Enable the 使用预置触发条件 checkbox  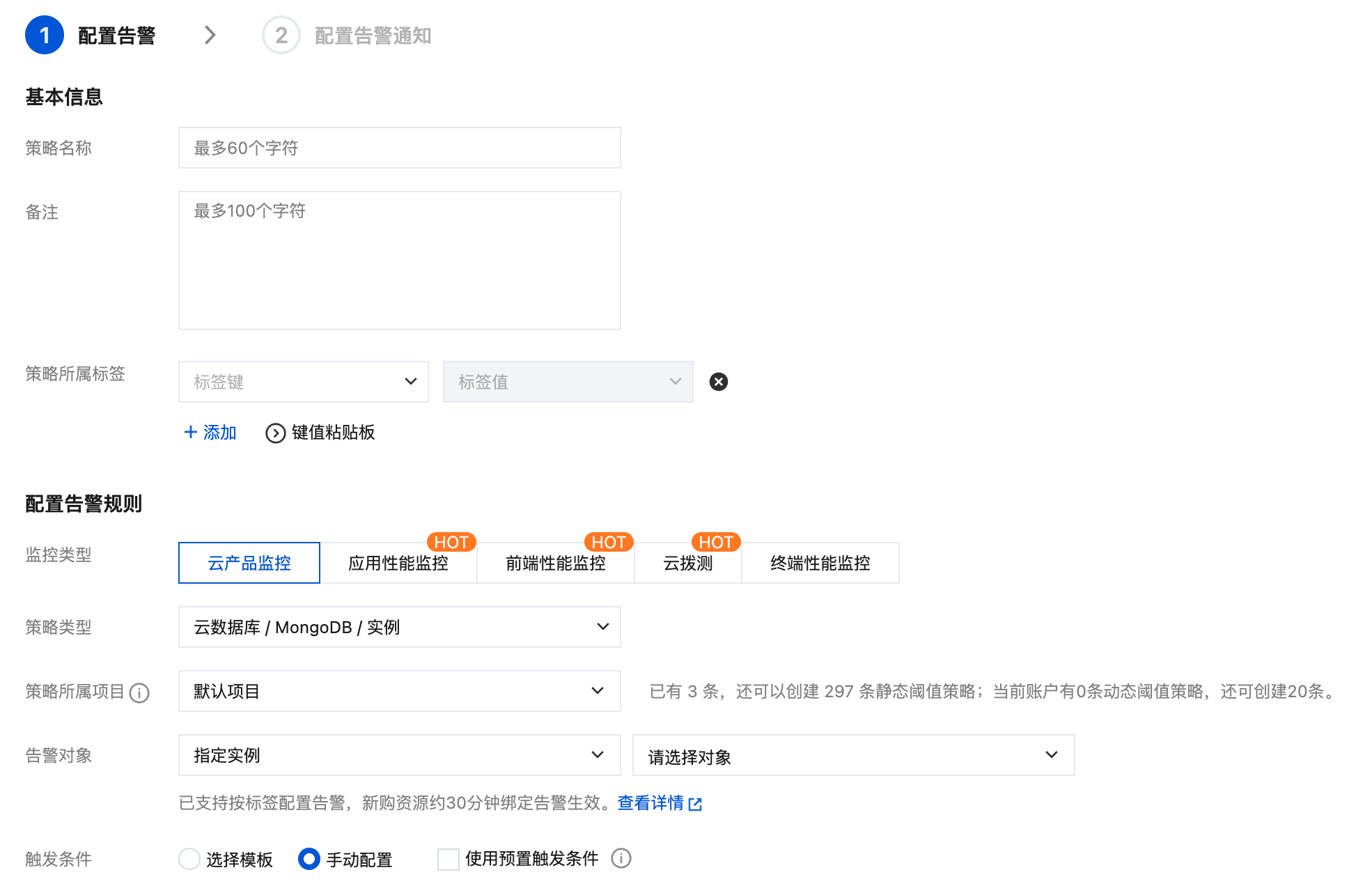448,859
